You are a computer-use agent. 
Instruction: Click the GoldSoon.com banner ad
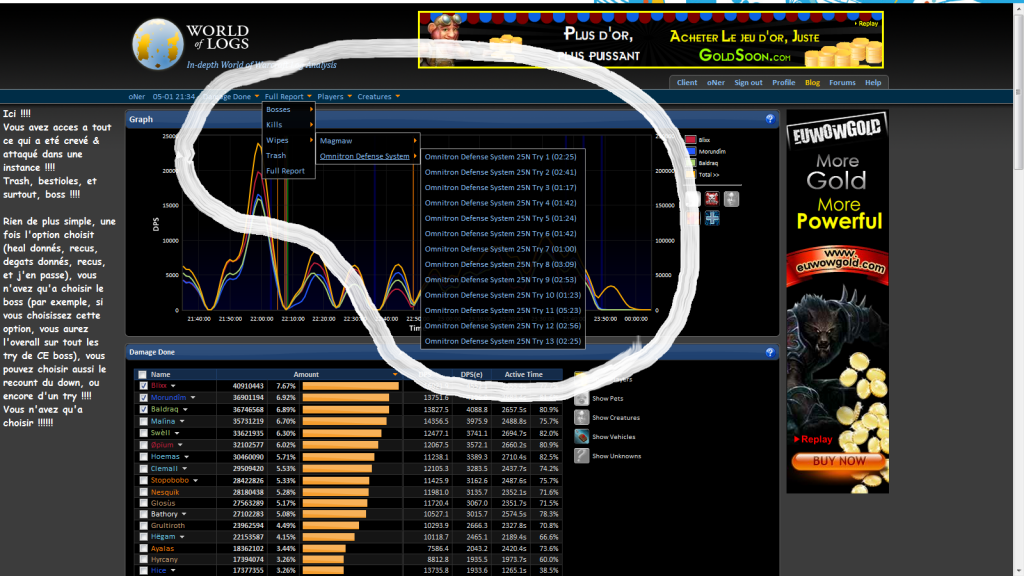[651, 40]
